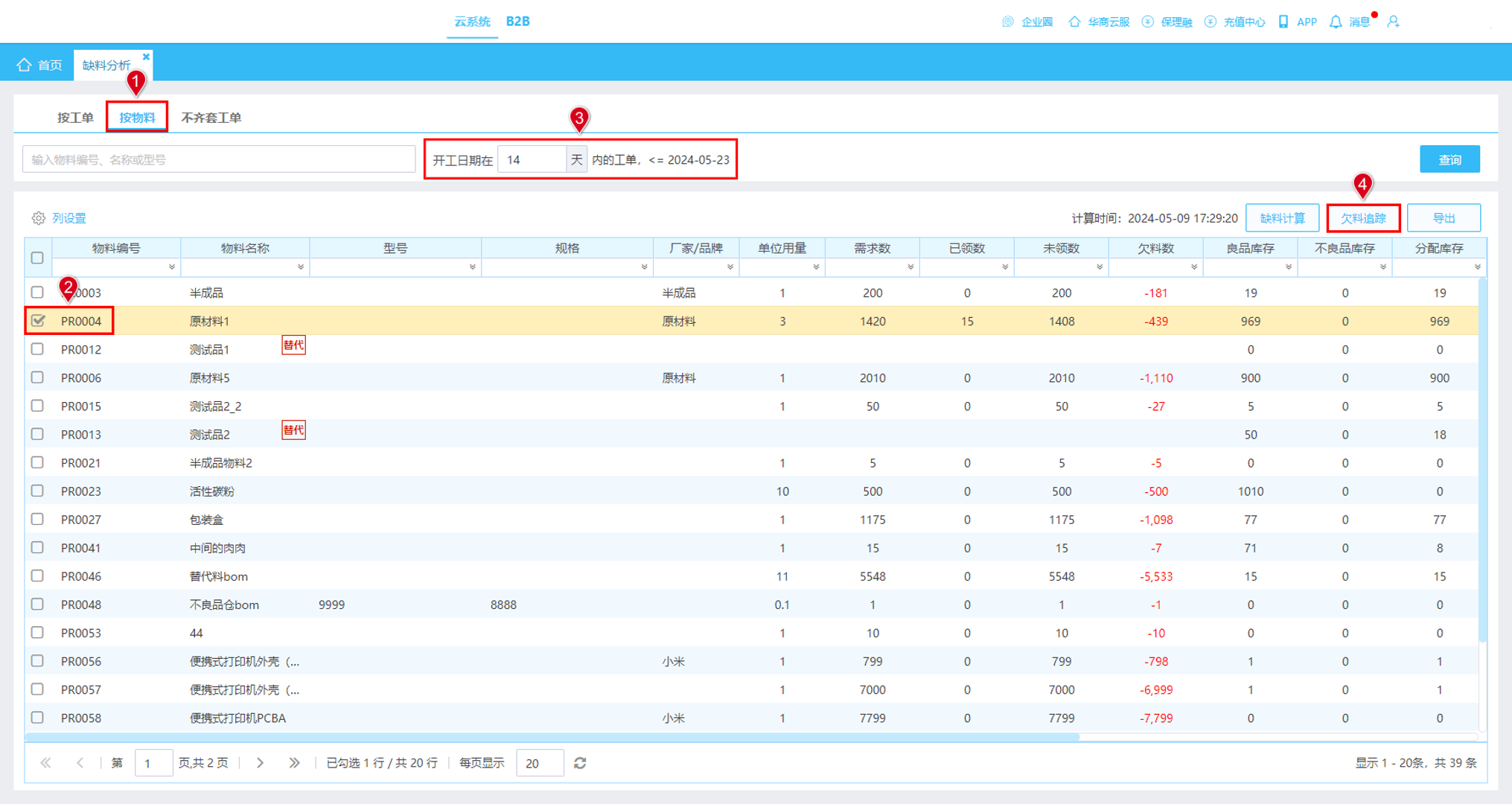1512x804 pixels.
Task: Click the vertical table scrollbar
Action: tap(1481, 460)
